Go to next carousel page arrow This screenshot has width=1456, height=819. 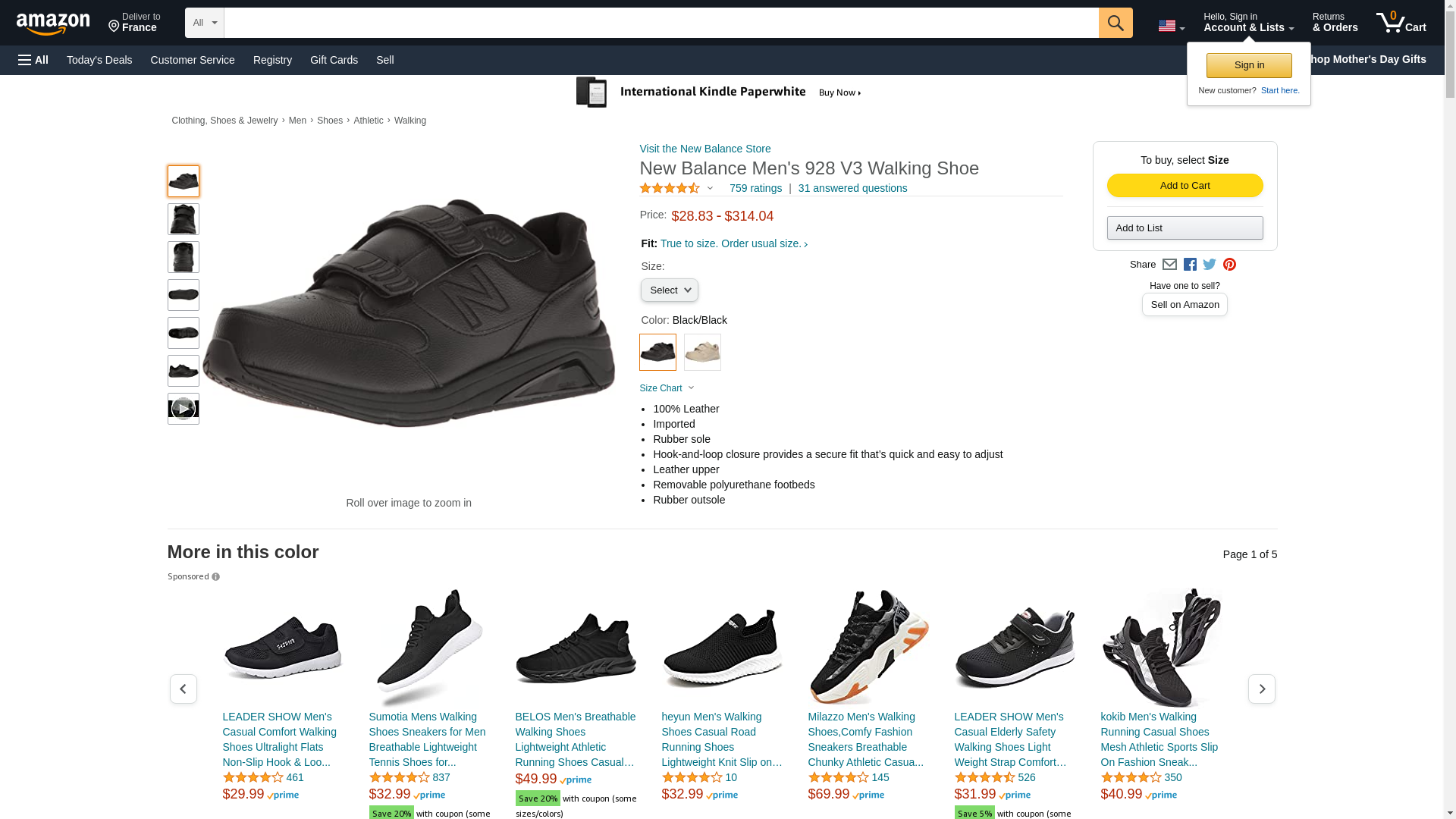coord(1261,689)
